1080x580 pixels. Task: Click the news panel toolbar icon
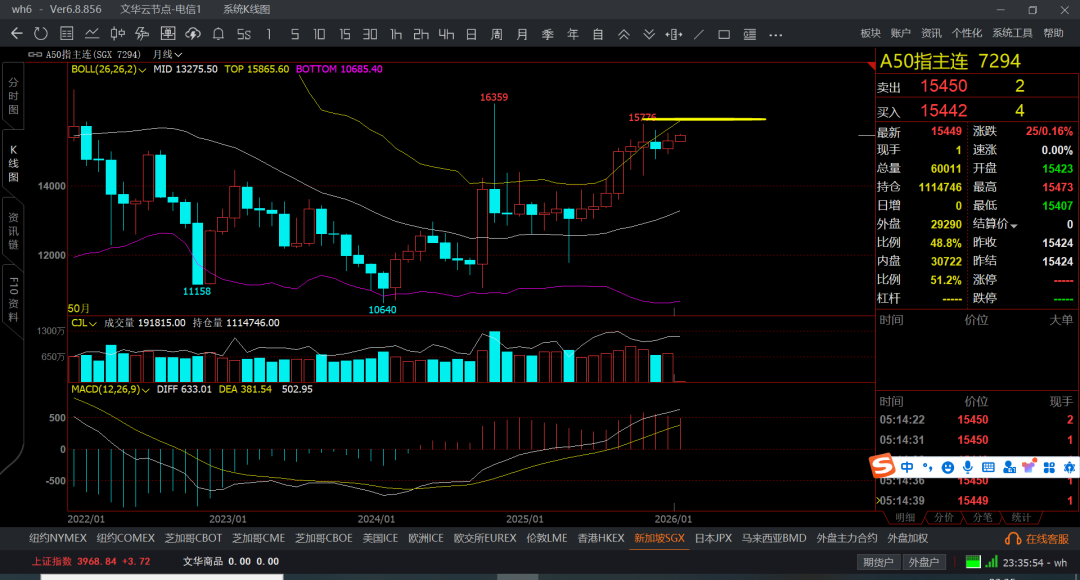click(x=749, y=34)
